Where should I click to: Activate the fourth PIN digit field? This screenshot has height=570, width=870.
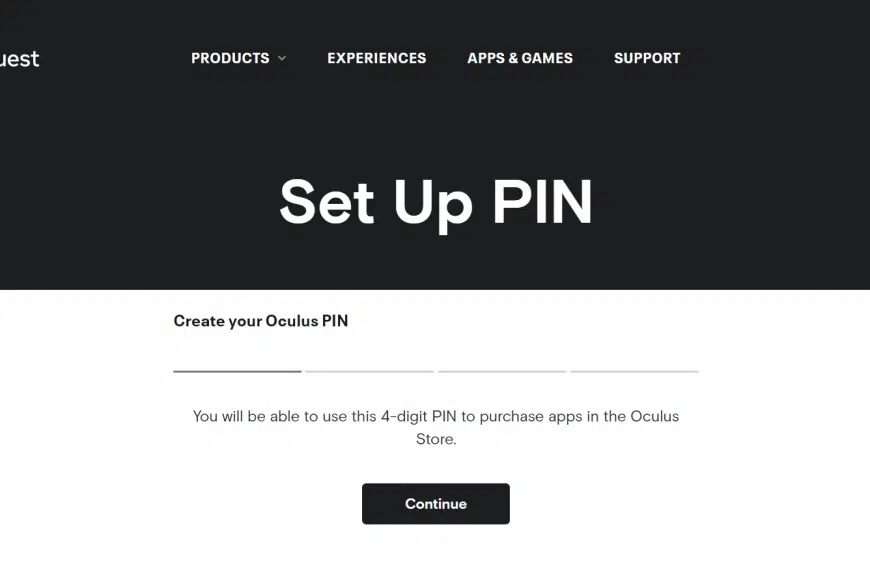(634, 358)
